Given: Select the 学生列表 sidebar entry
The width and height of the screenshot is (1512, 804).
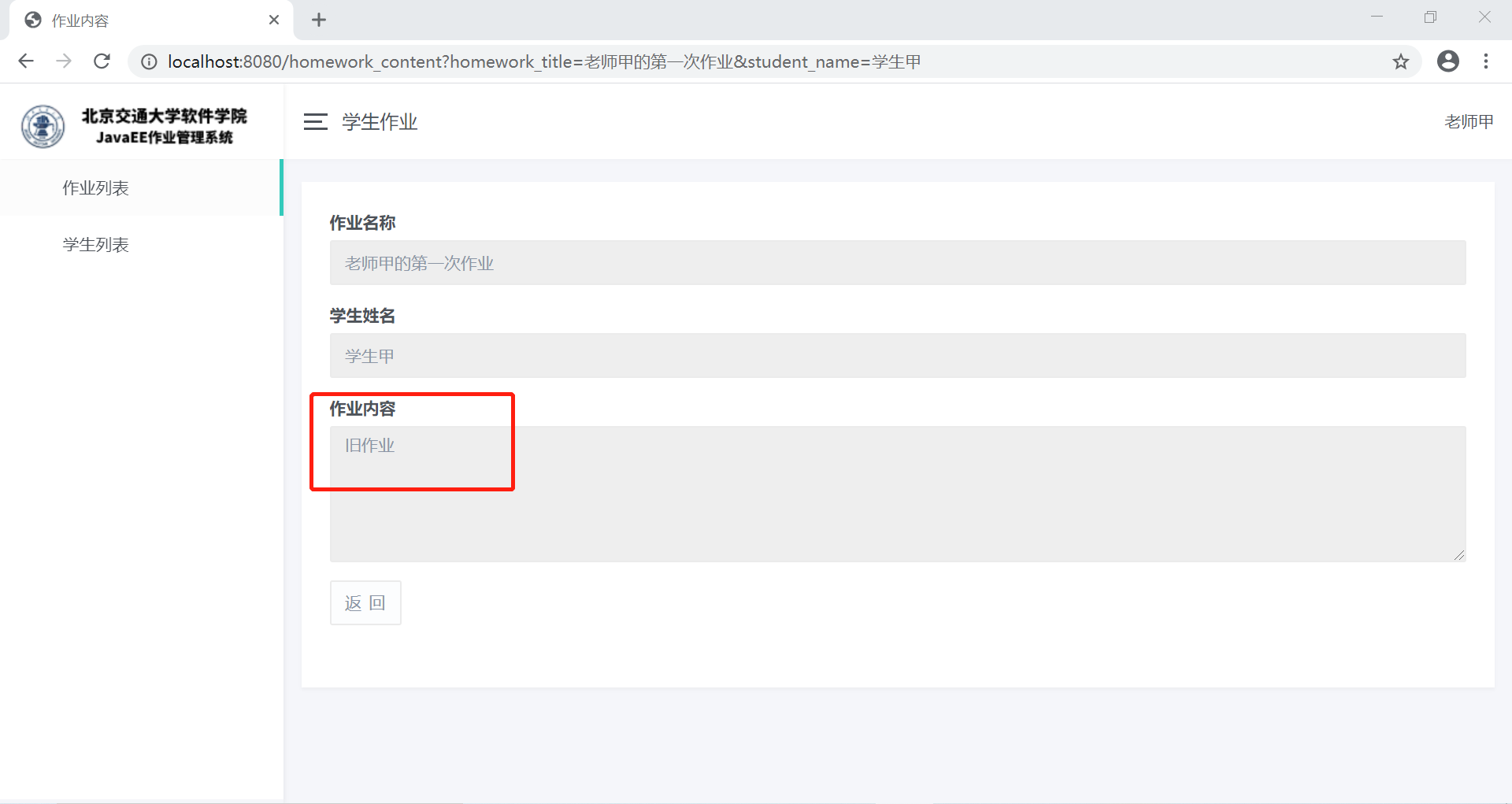Looking at the screenshot, I should point(95,244).
